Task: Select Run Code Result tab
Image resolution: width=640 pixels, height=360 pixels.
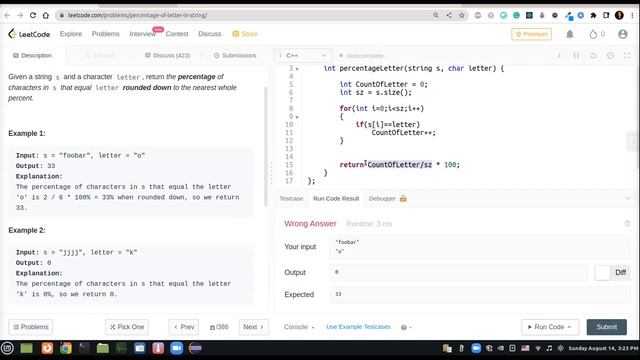Action: [336, 198]
